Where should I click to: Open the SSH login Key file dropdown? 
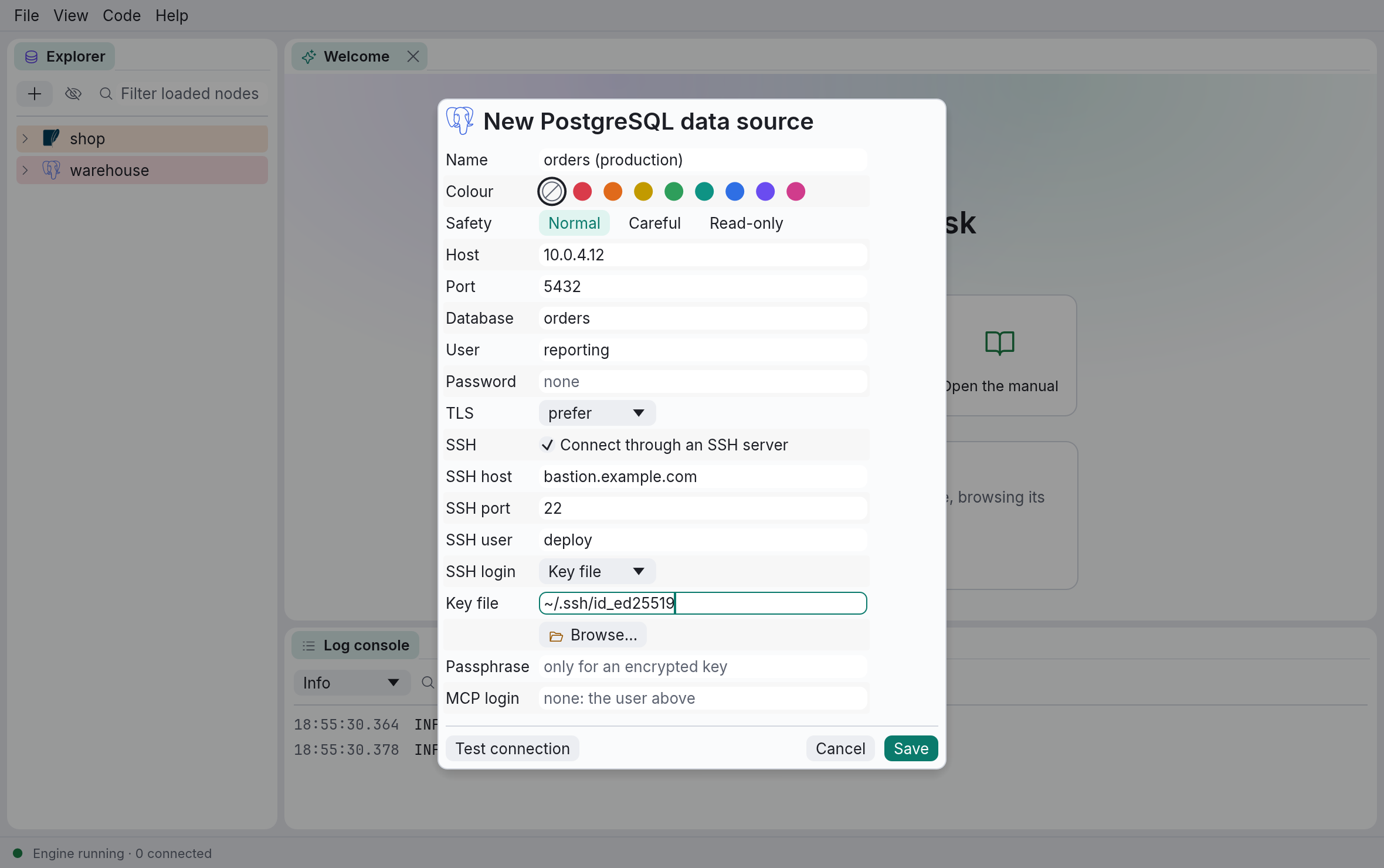pos(597,572)
